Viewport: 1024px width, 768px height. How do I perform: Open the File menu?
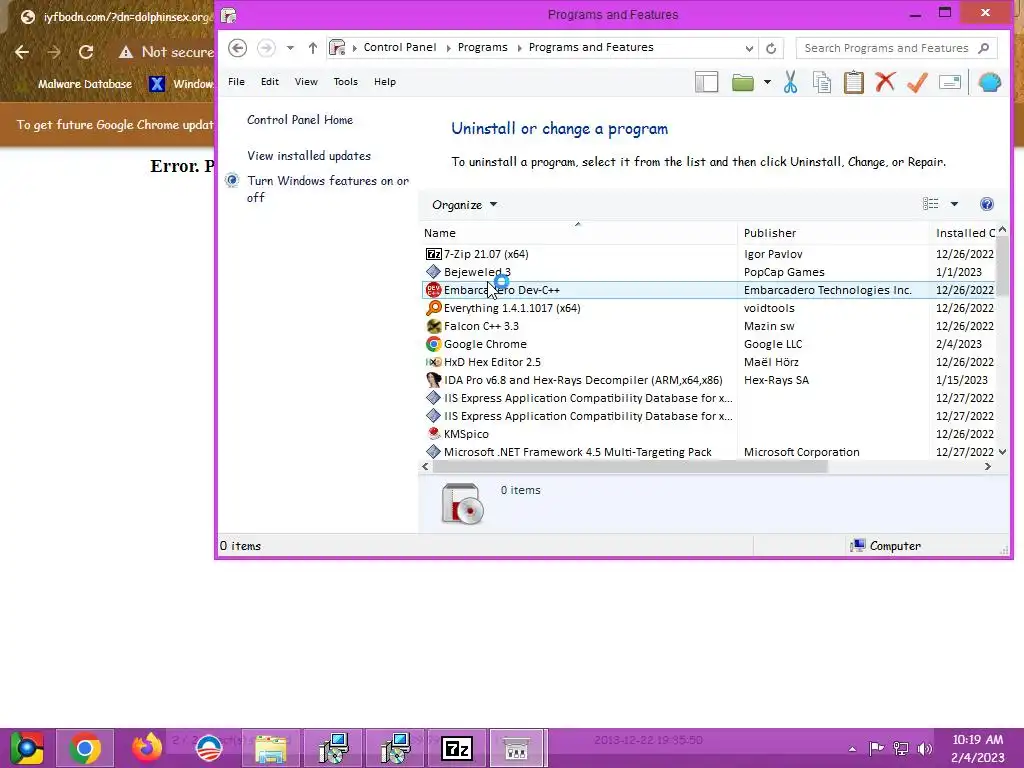click(236, 82)
